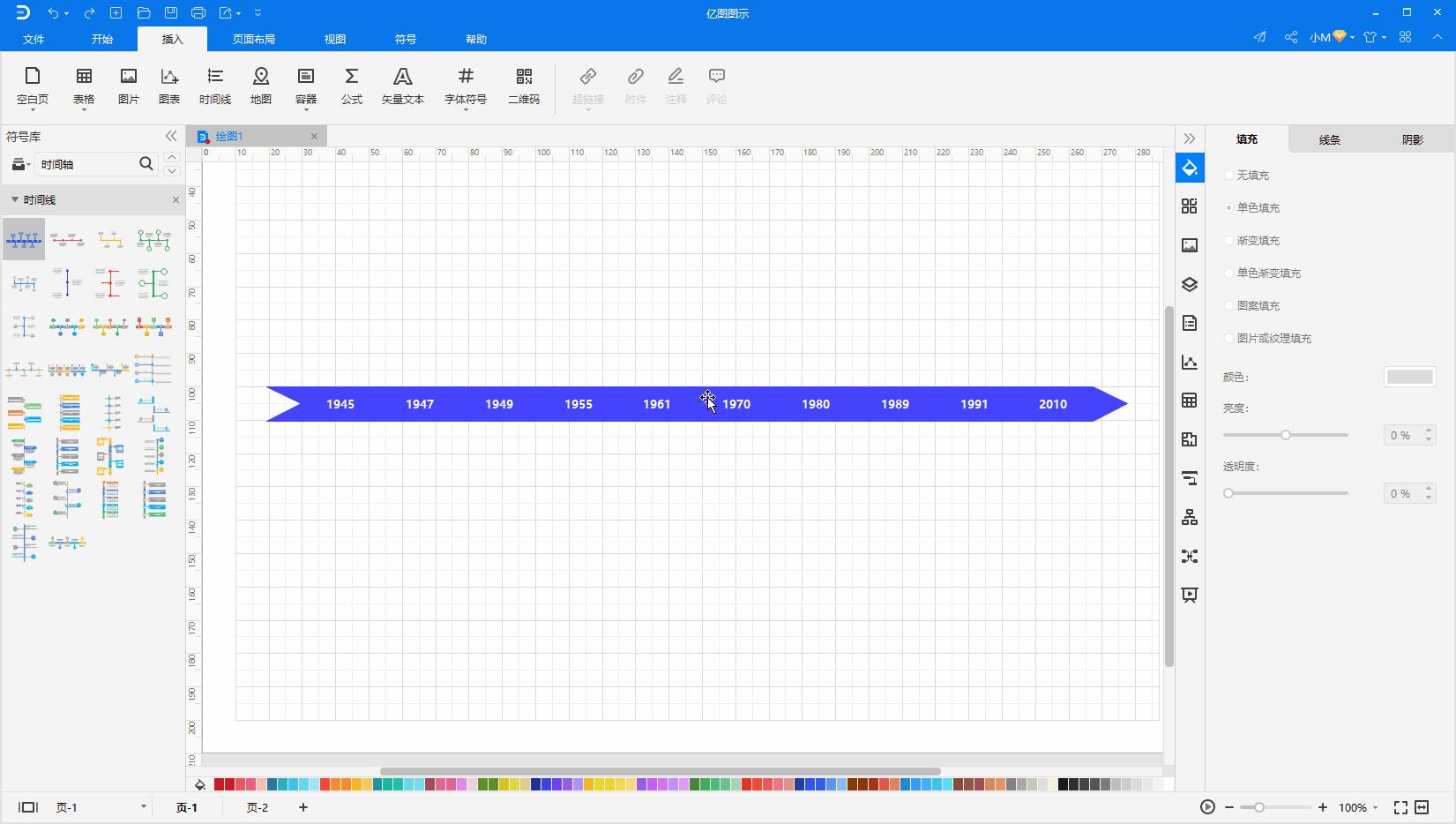Insert a table (表格)
The width and height of the screenshot is (1456, 824).
point(84,86)
